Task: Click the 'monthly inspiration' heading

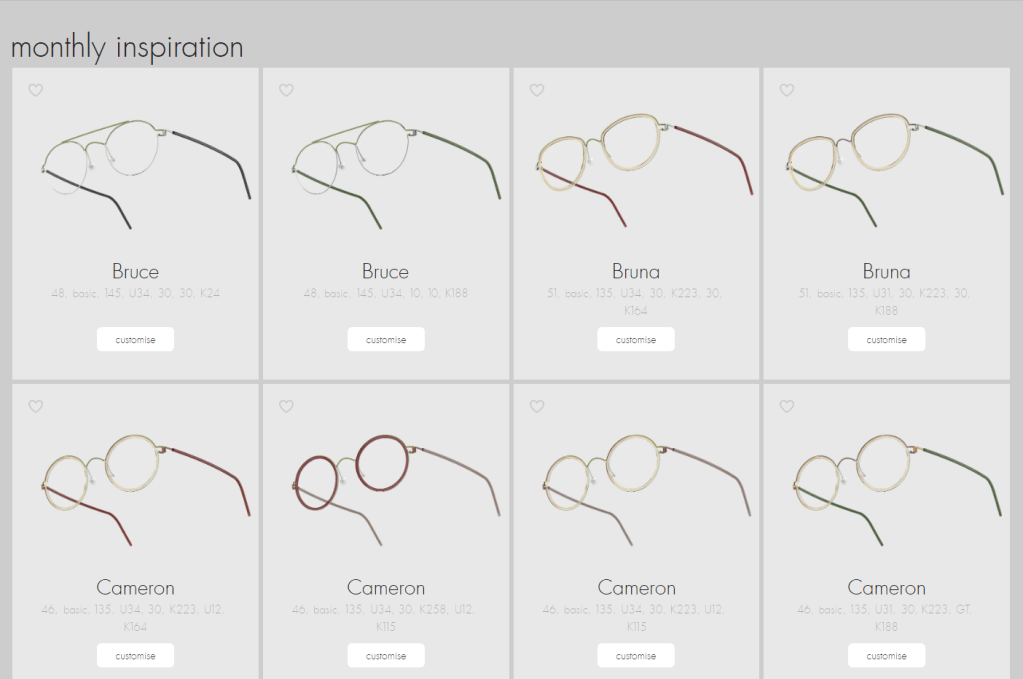Action: click(127, 47)
